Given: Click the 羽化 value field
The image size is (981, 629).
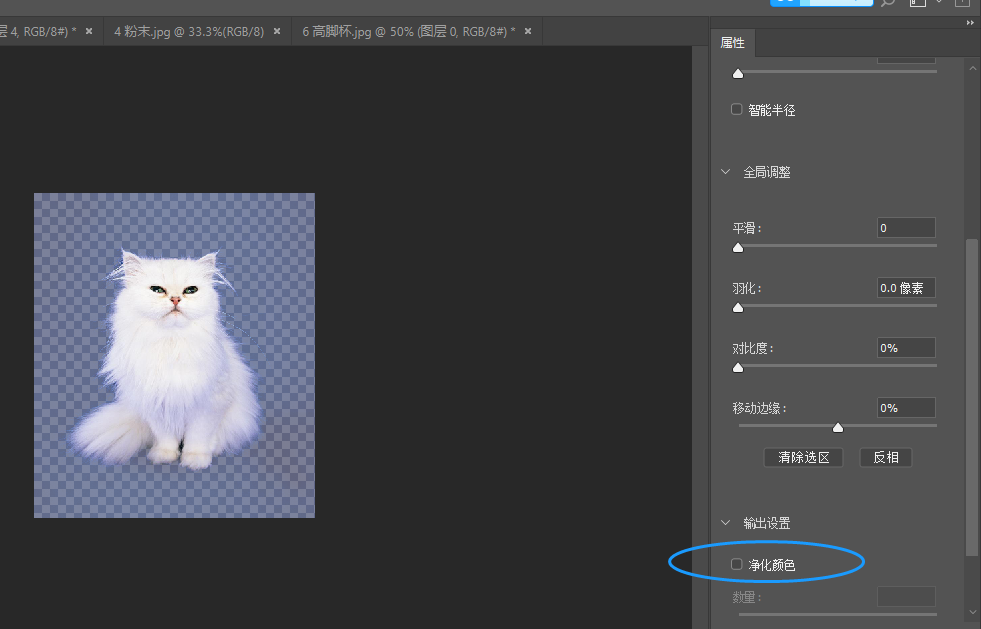Looking at the screenshot, I should (906, 288).
